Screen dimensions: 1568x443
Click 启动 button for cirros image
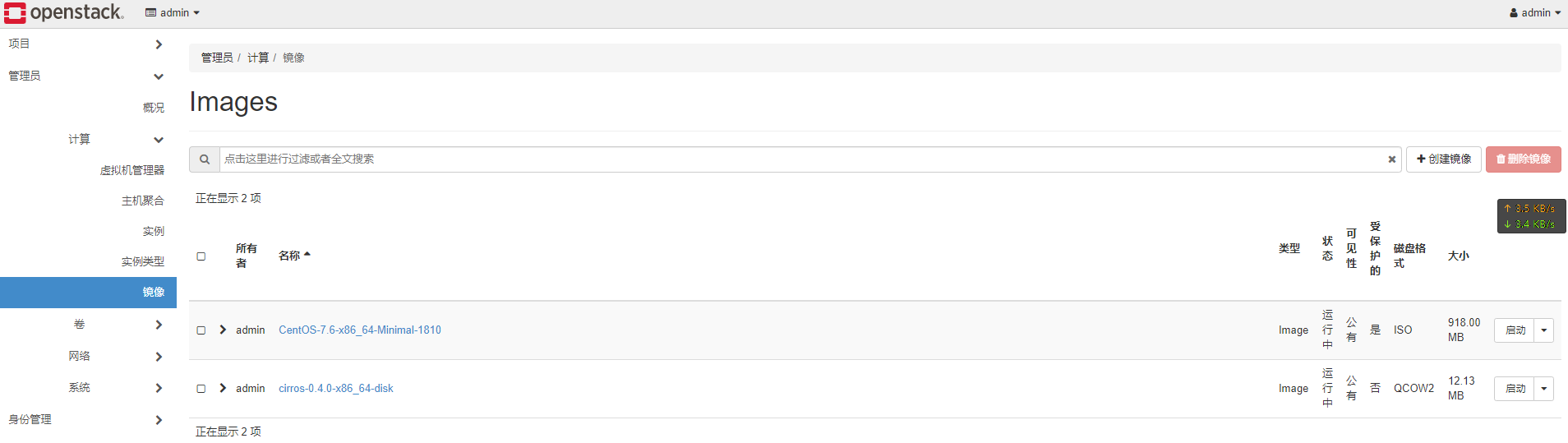tap(1515, 389)
